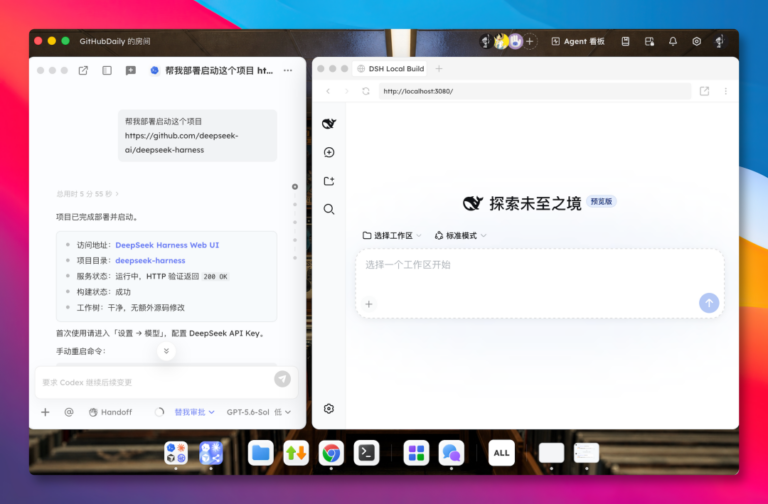Launch the terminal app from the dock
The height and width of the screenshot is (504, 768).
(366, 453)
